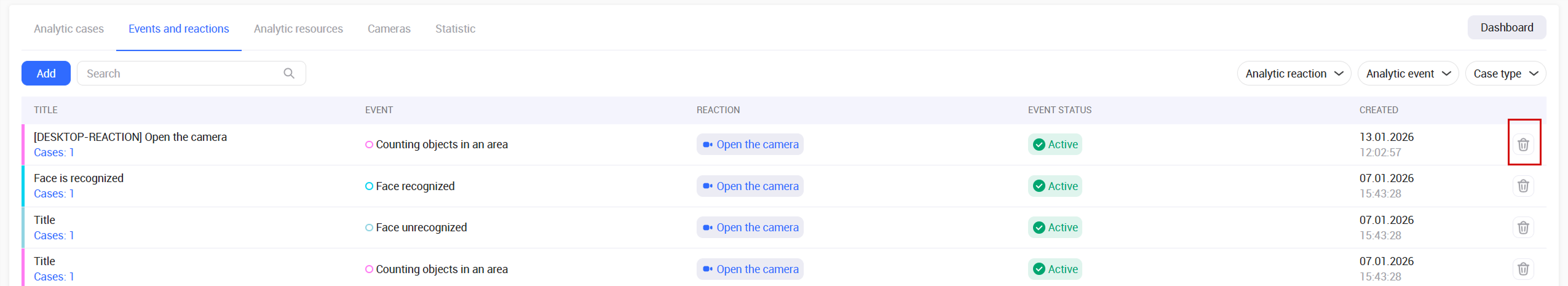1568x286 pixels.
Task: Click Open the camera reaction for Face unrecognized
Action: point(750,228)
